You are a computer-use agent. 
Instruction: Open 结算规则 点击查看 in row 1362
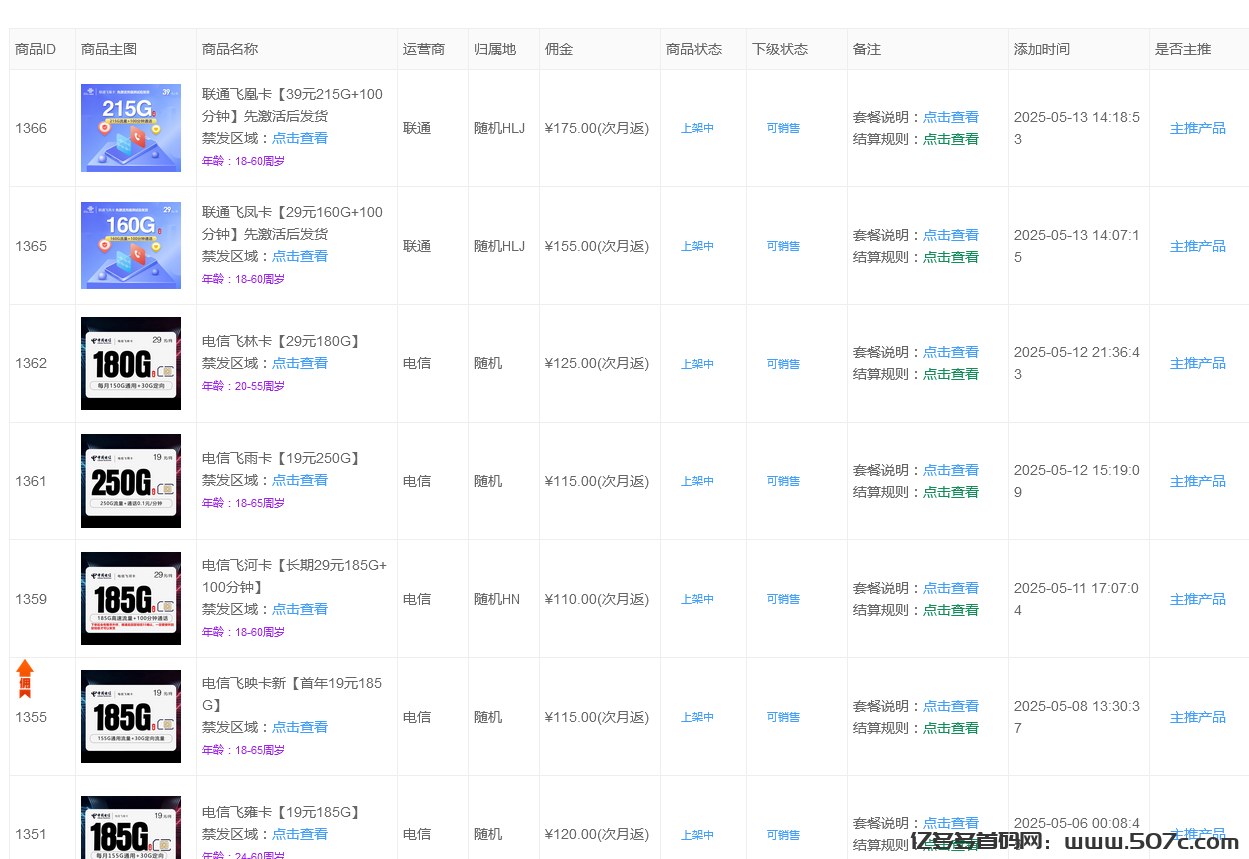click(x=951, y=374)
